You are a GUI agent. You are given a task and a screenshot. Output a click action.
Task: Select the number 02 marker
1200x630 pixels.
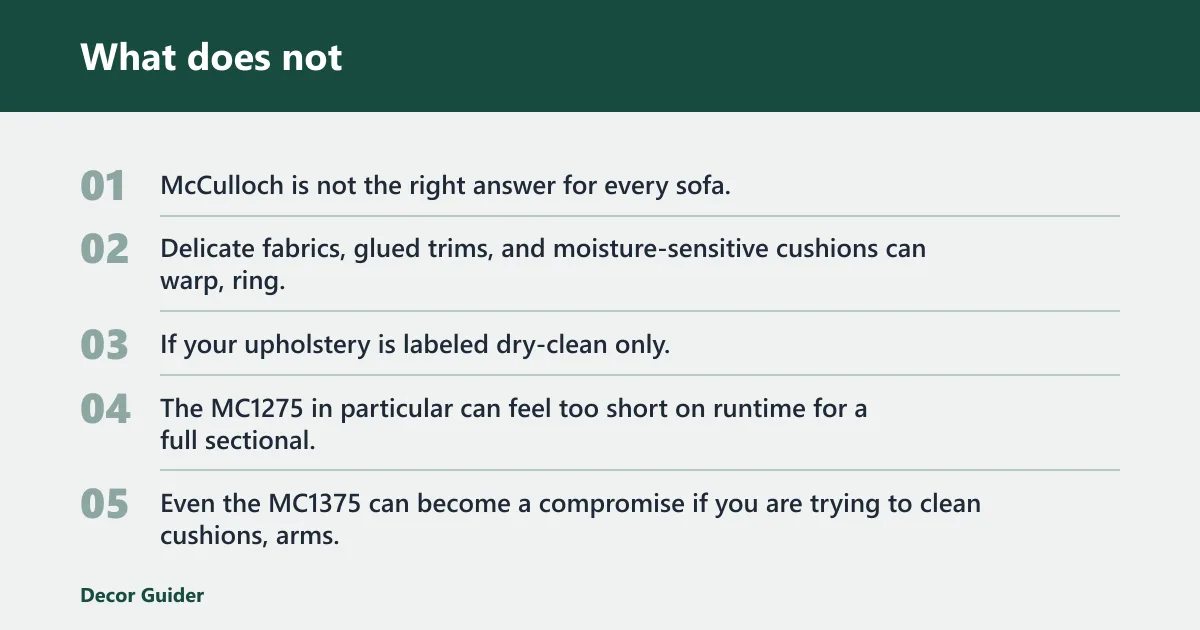(104, 249)
